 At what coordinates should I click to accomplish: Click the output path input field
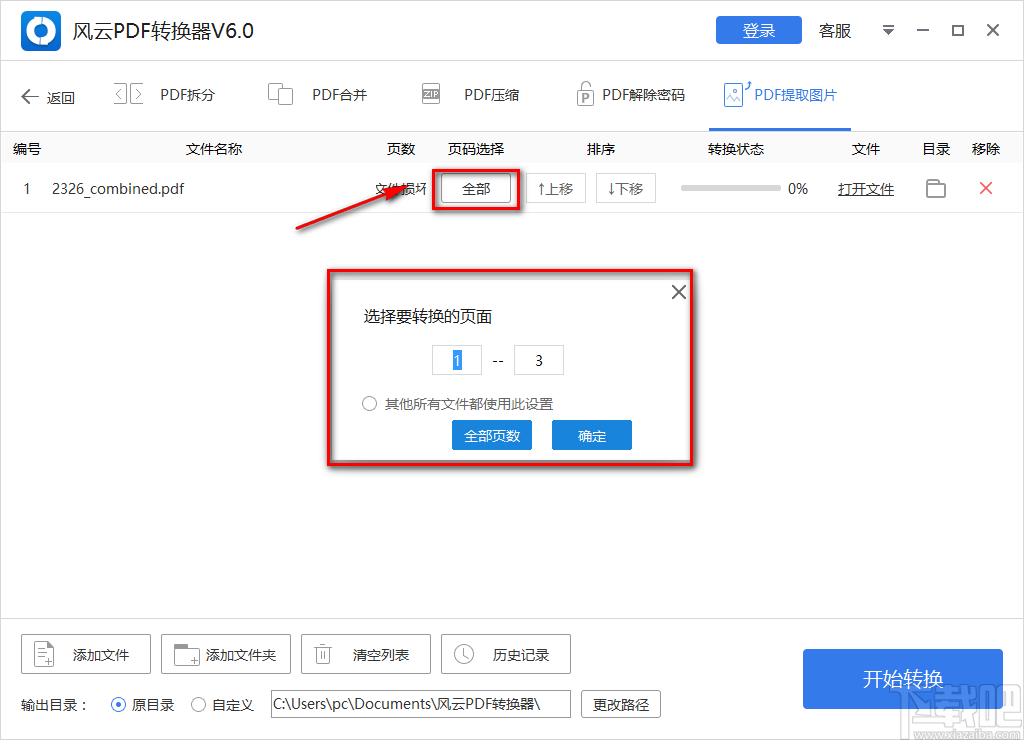[420, 704]
